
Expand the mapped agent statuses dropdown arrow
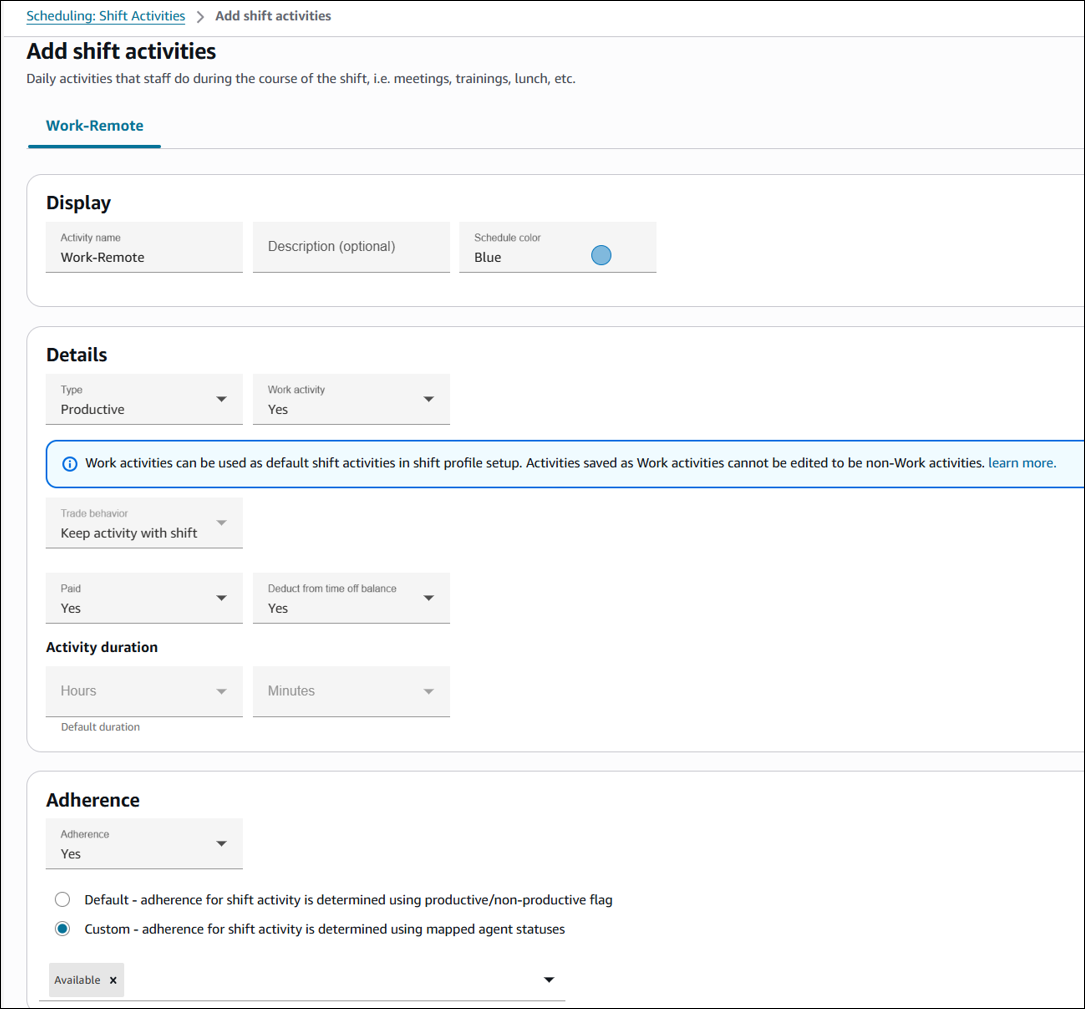(x=548, y=980)
